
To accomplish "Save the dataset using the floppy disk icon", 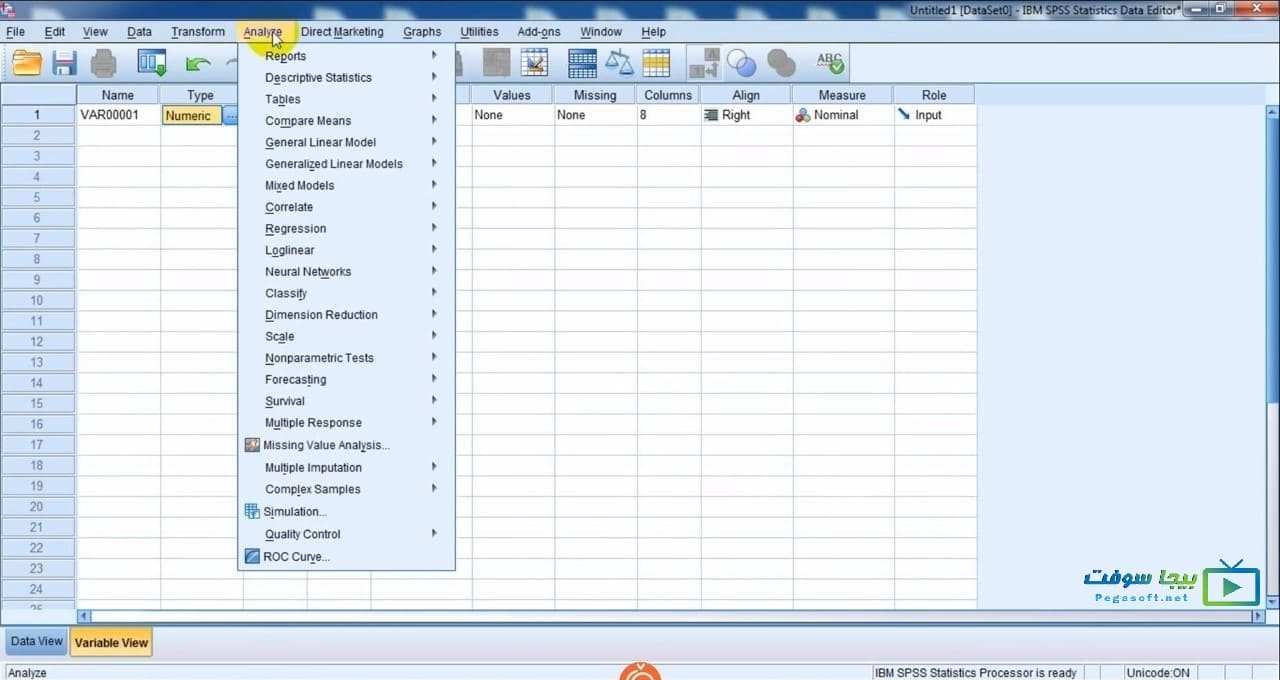I will (65, 63).
